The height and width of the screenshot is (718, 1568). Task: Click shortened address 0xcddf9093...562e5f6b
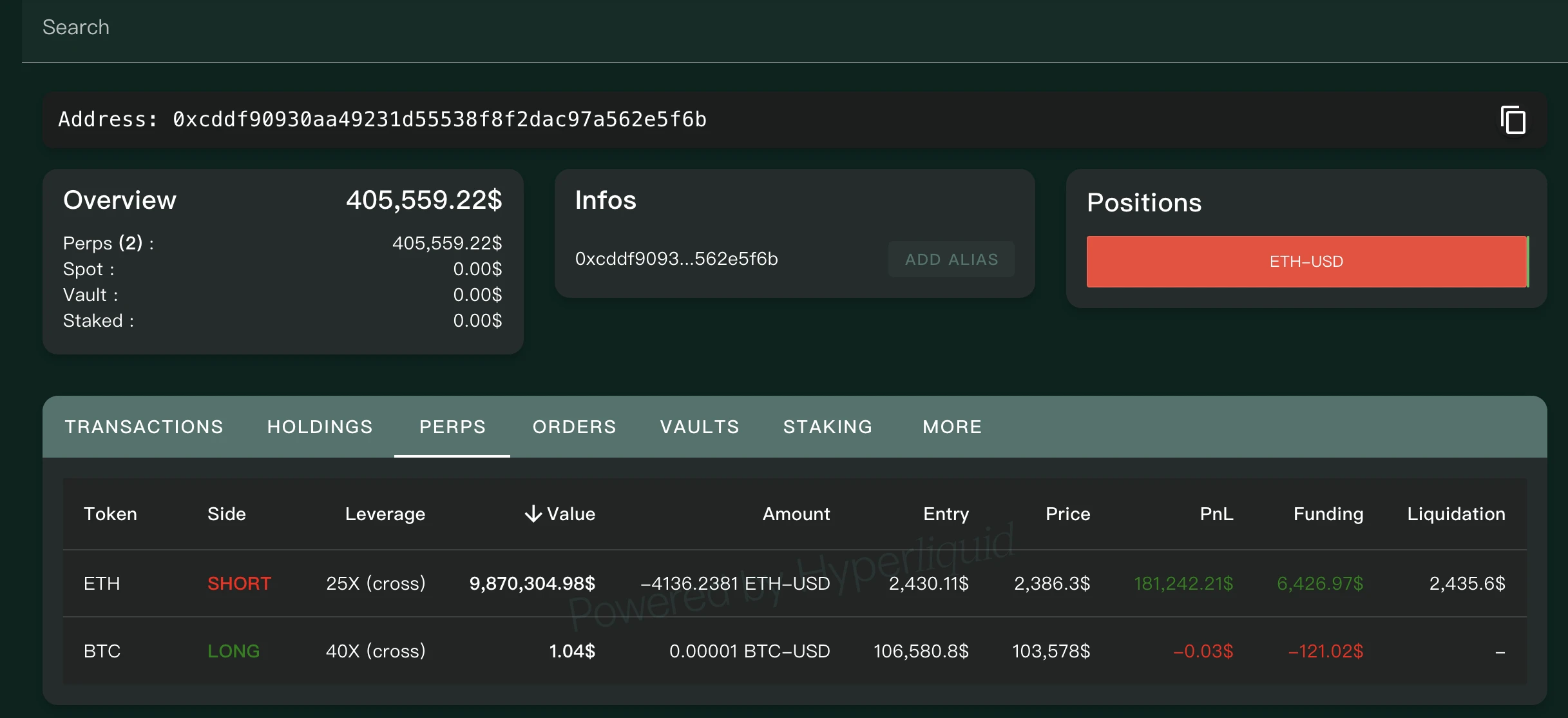click(x=676, y=259)
